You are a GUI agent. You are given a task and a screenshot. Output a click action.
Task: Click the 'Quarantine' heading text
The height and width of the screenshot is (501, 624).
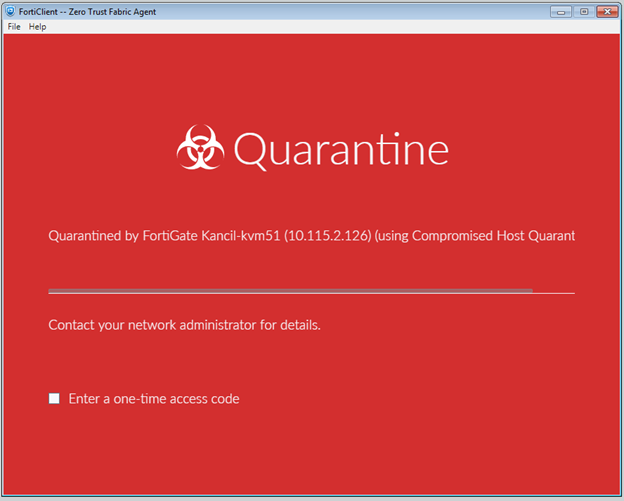pos(341,149)
